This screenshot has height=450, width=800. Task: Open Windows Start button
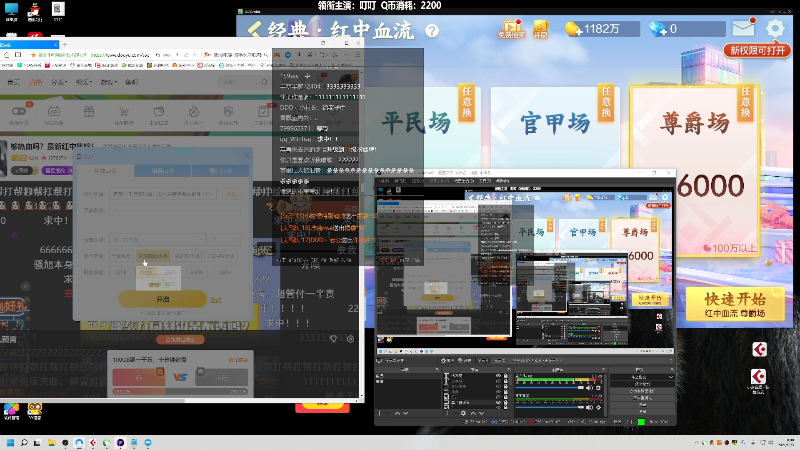point(10,443)
